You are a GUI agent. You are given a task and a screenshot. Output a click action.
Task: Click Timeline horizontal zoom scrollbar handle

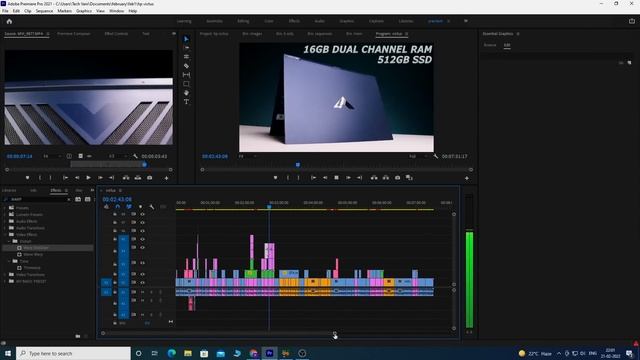[335, 333]
